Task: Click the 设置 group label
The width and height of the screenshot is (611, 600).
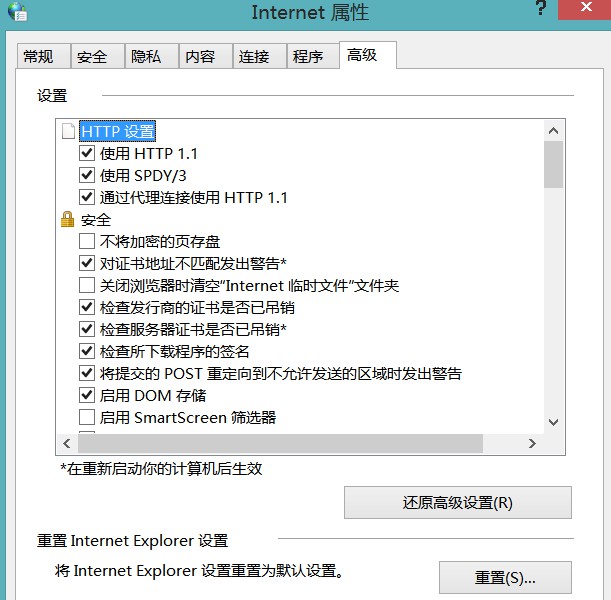Action: [52, 96]
